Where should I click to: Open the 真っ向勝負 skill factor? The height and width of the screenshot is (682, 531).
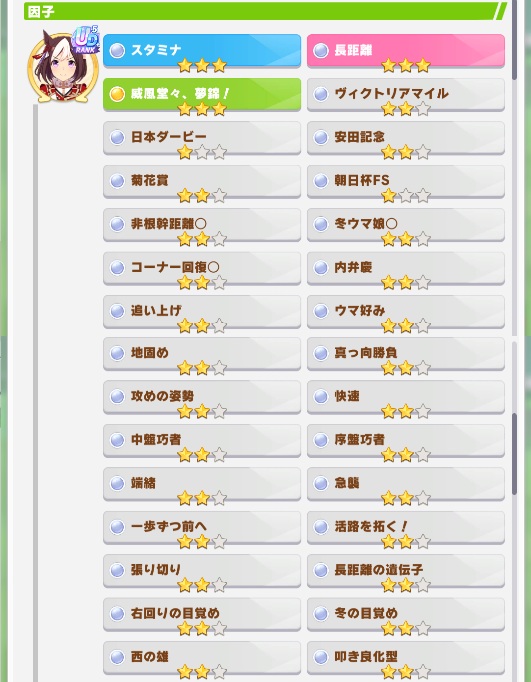point(406,354)
